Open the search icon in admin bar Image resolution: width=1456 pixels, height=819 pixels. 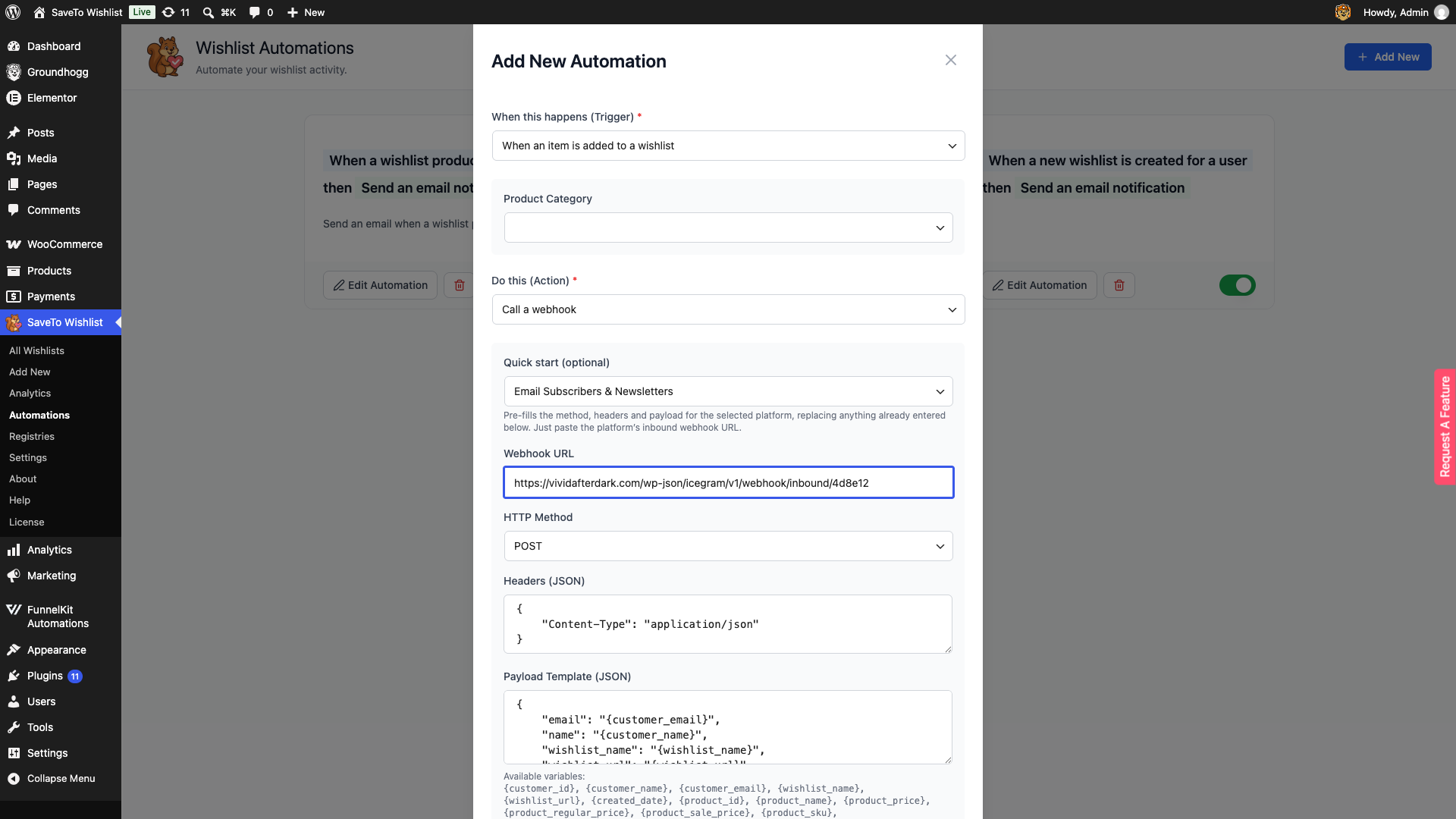pos(208,12)
